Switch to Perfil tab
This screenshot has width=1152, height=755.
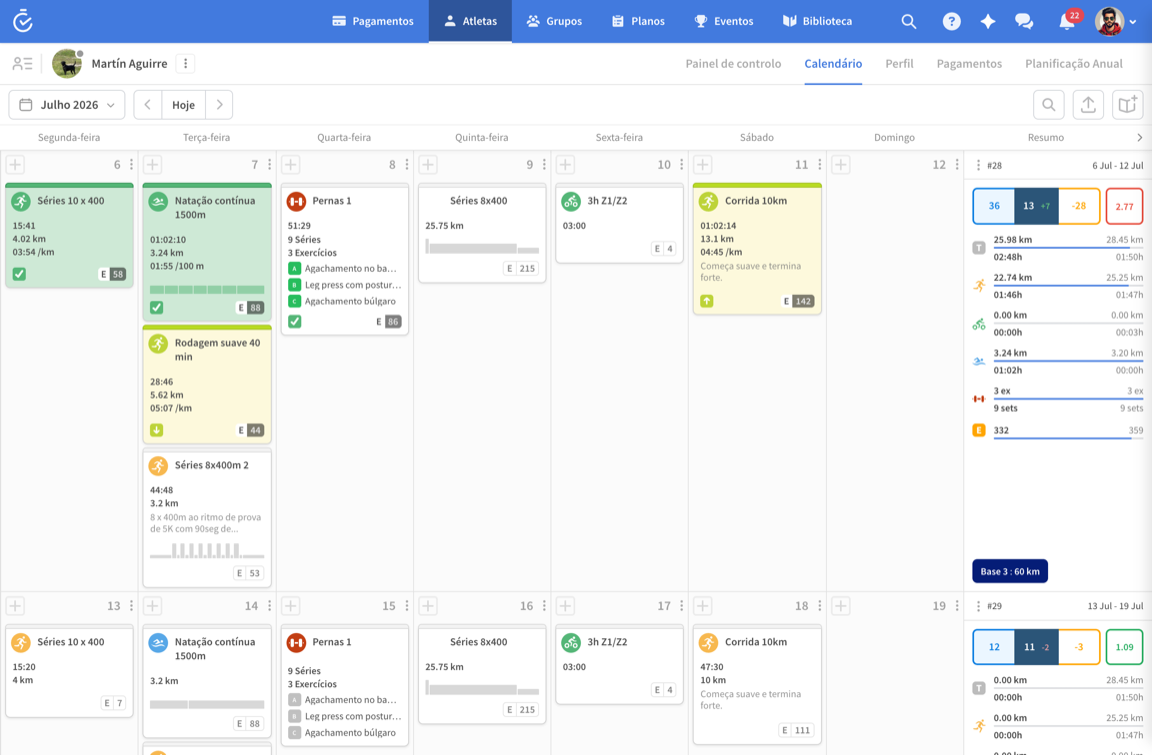(x=899, y=64)
